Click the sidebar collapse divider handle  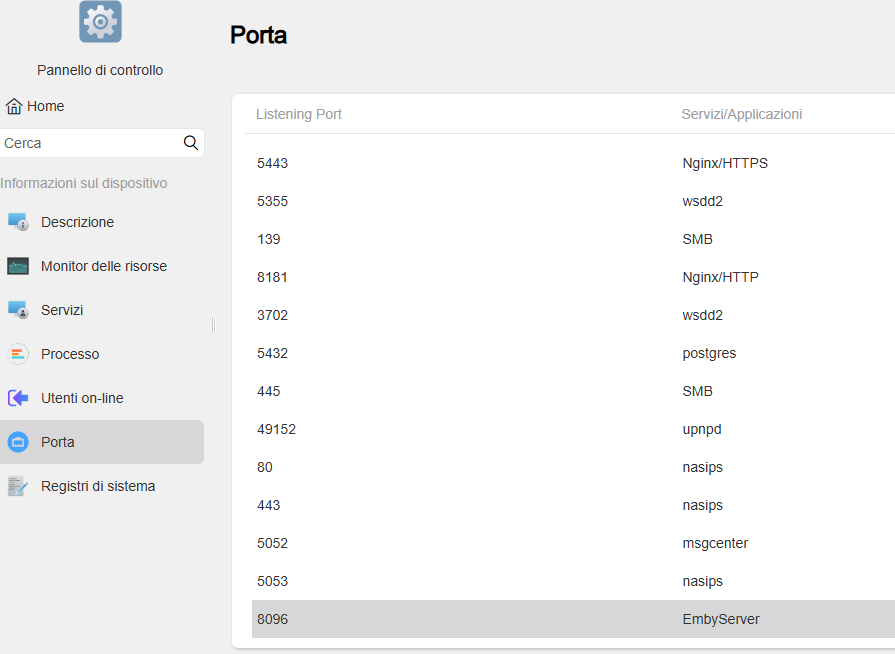point(213,326)
